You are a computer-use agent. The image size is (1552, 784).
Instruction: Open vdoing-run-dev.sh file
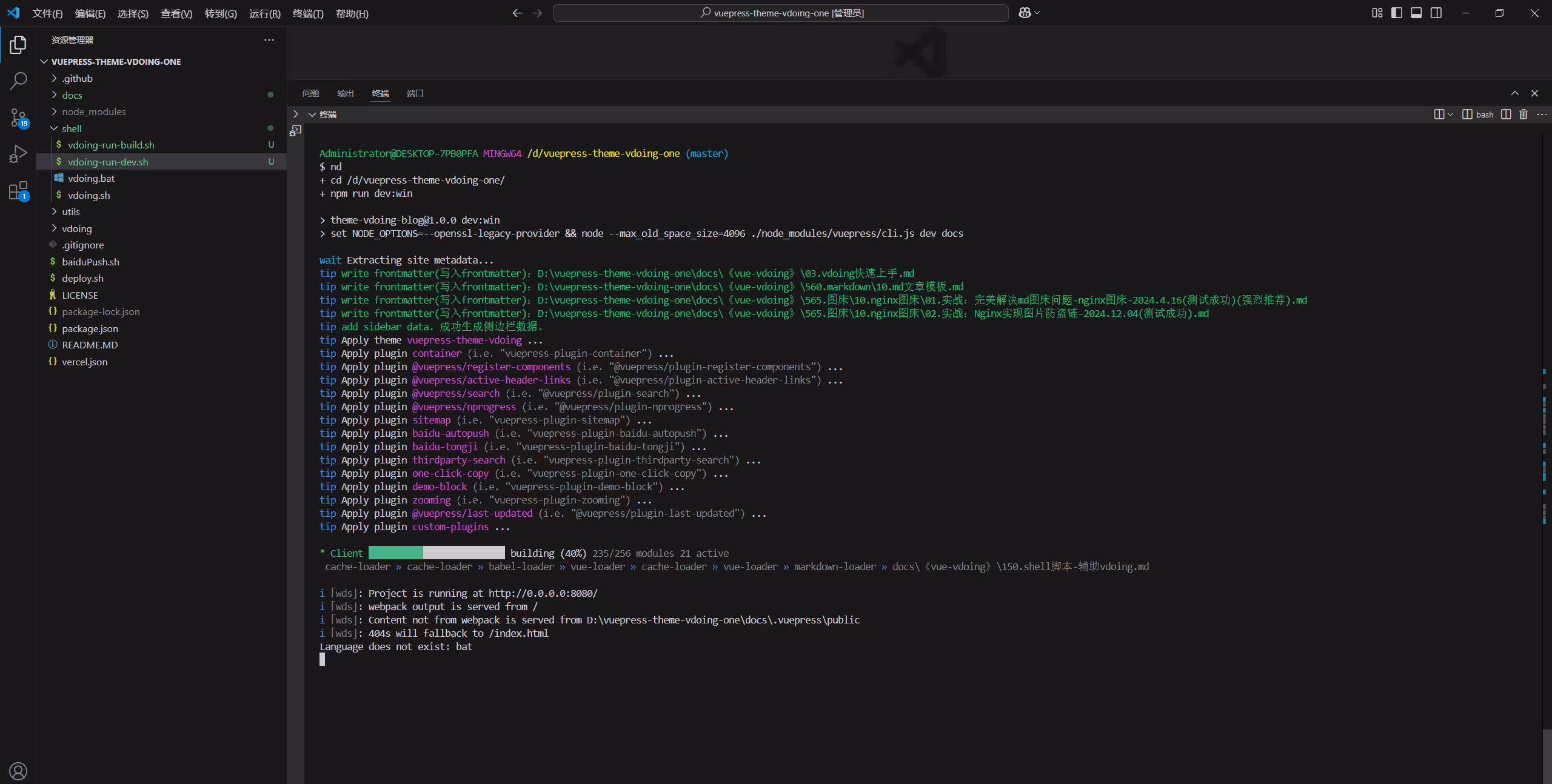[x=161, y=162]
